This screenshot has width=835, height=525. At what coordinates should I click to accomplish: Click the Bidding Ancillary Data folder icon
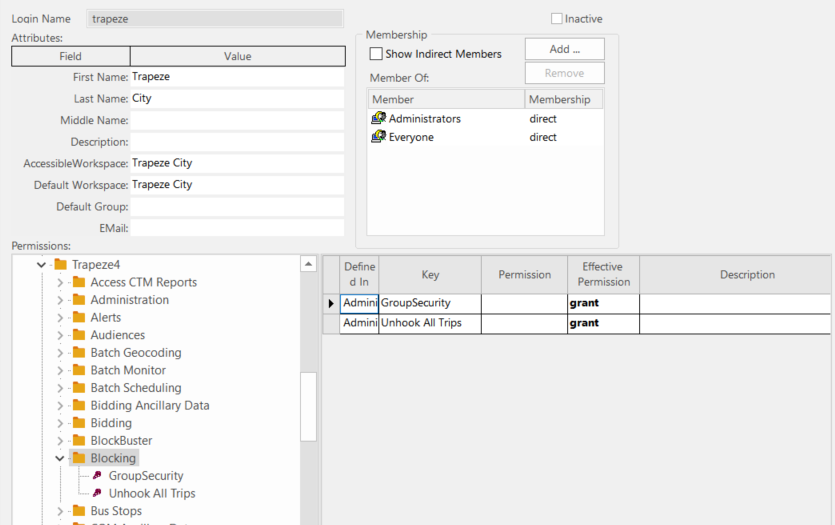(x=79, y=405)
